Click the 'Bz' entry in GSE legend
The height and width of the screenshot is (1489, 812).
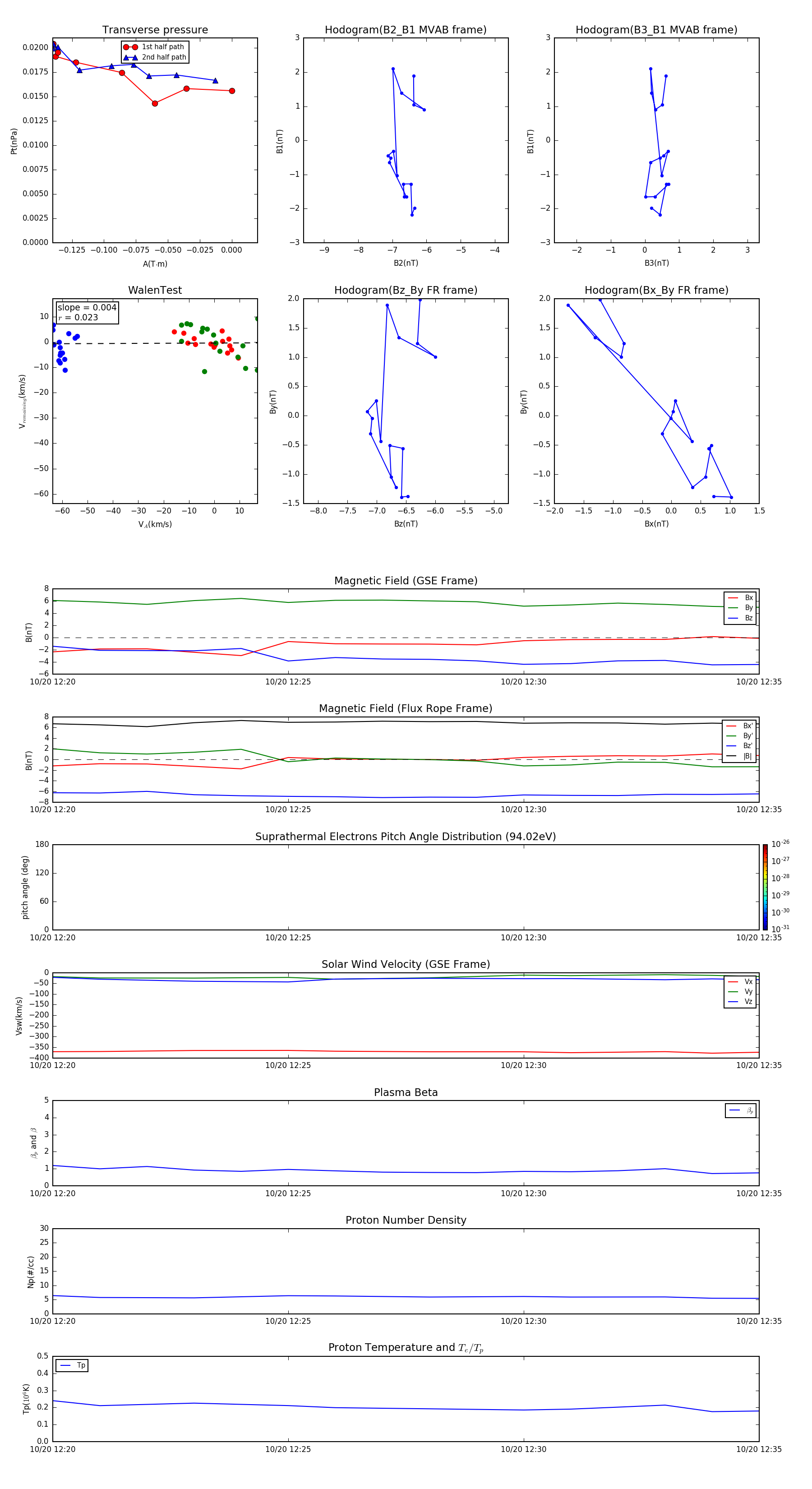point(741,618)
